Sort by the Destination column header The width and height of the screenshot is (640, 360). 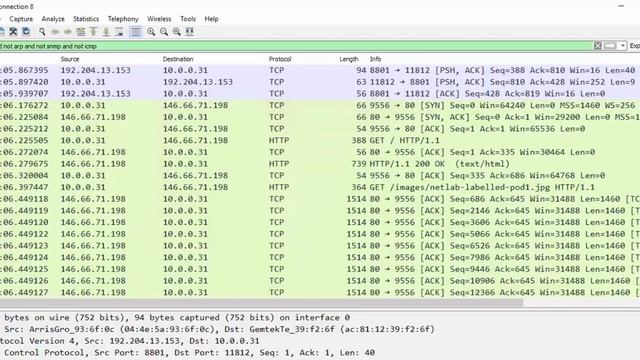(178, 59)
